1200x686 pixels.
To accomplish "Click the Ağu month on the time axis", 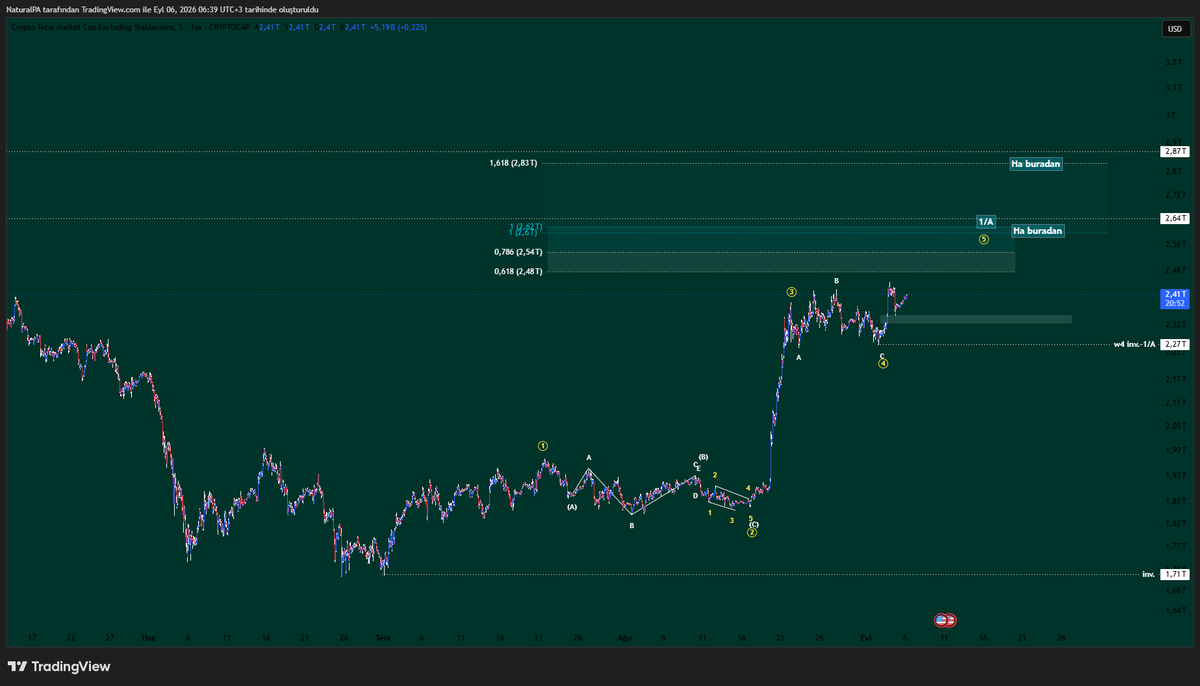I will coord(624,637).
